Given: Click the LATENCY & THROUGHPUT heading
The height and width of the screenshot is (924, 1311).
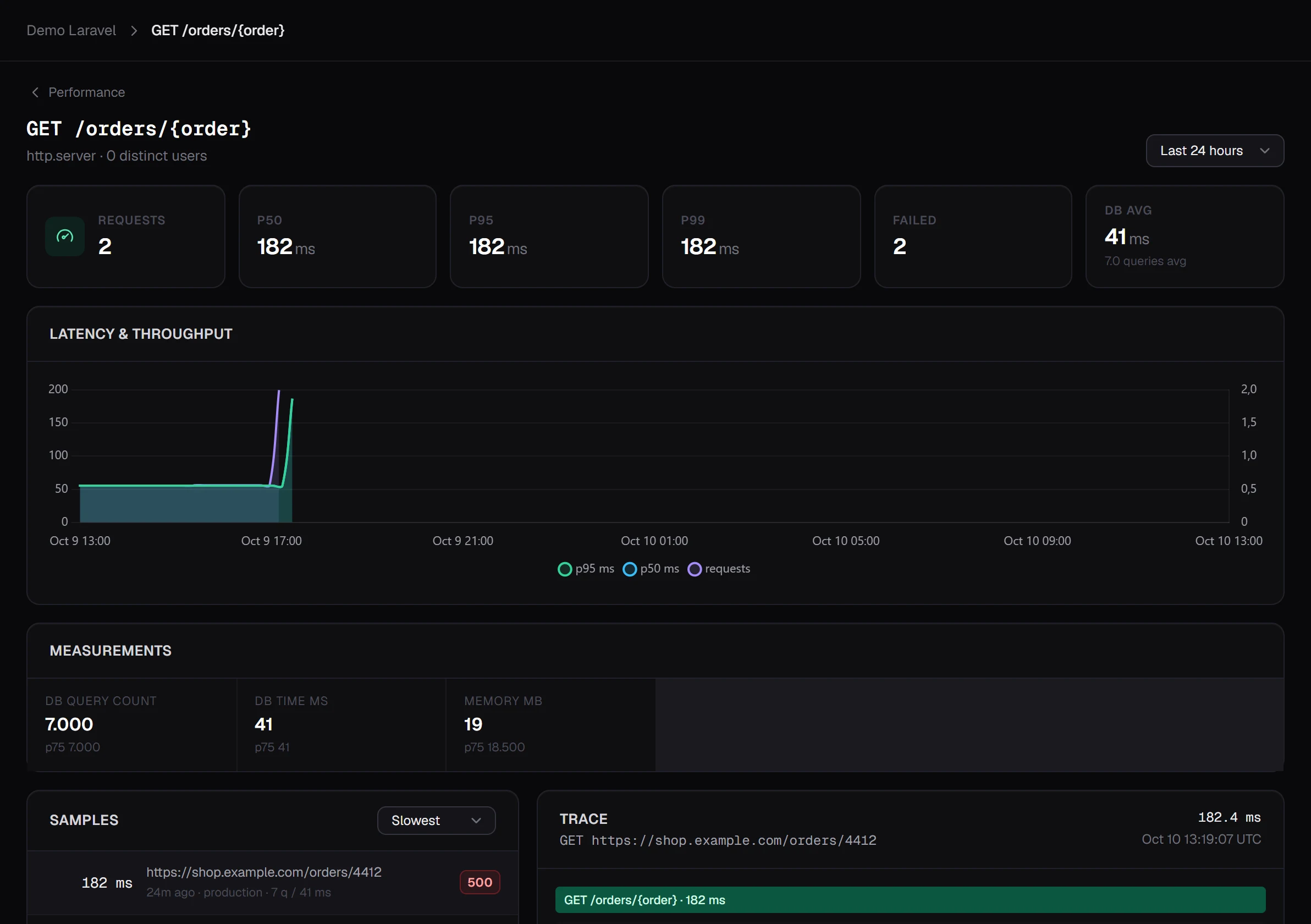Looking at the screenshot, I should 141,334.
